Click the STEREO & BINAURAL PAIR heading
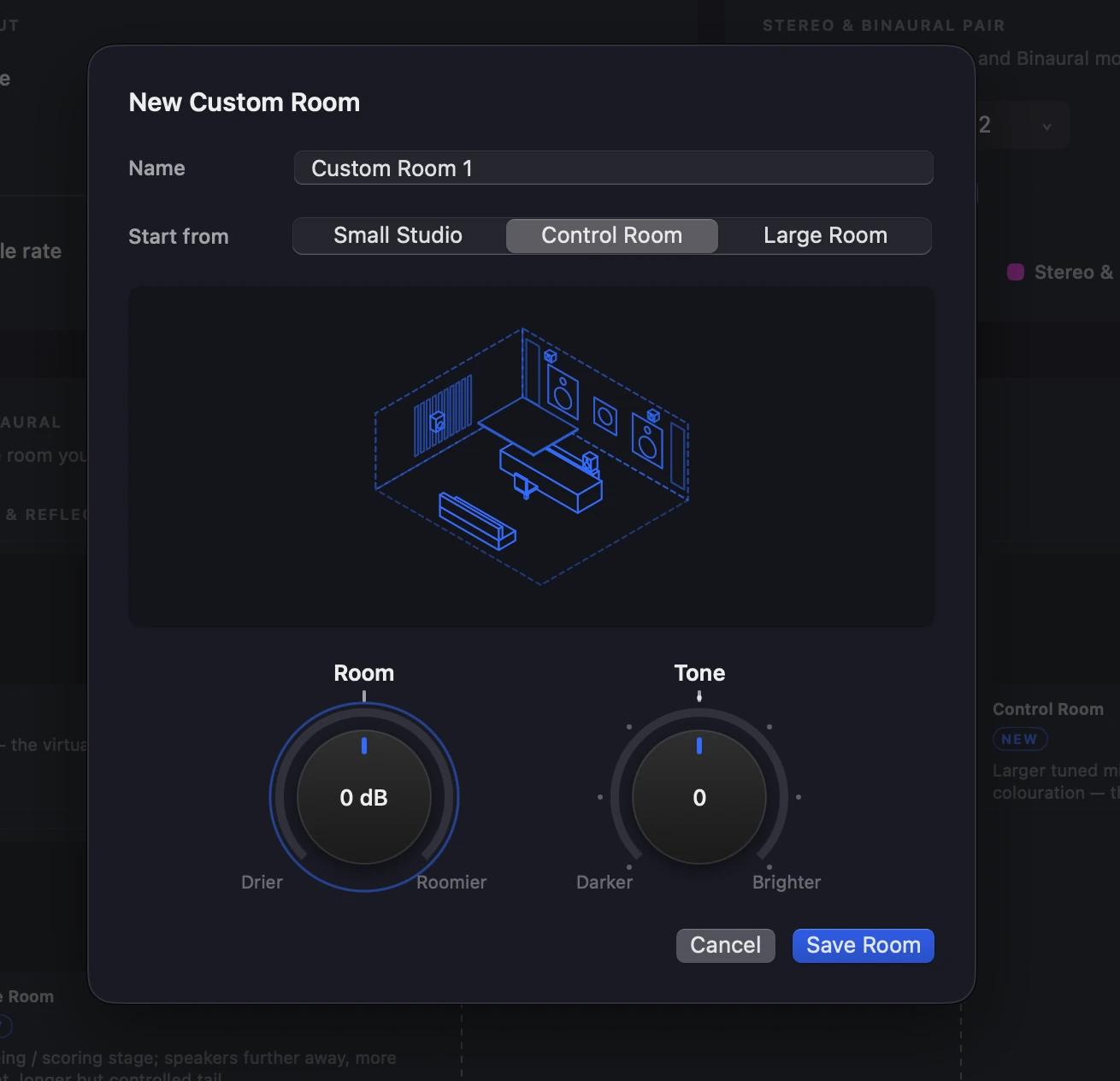This screenshot has width=1120, height=1081. pyautogui.click(x=884, y=26)
